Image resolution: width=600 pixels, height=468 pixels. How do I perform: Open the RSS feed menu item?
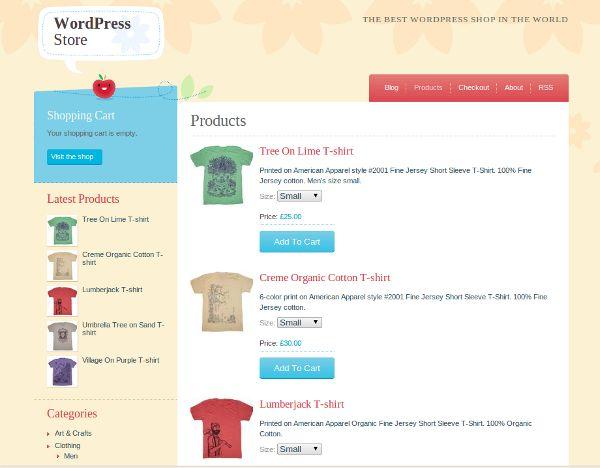[545, 88]
